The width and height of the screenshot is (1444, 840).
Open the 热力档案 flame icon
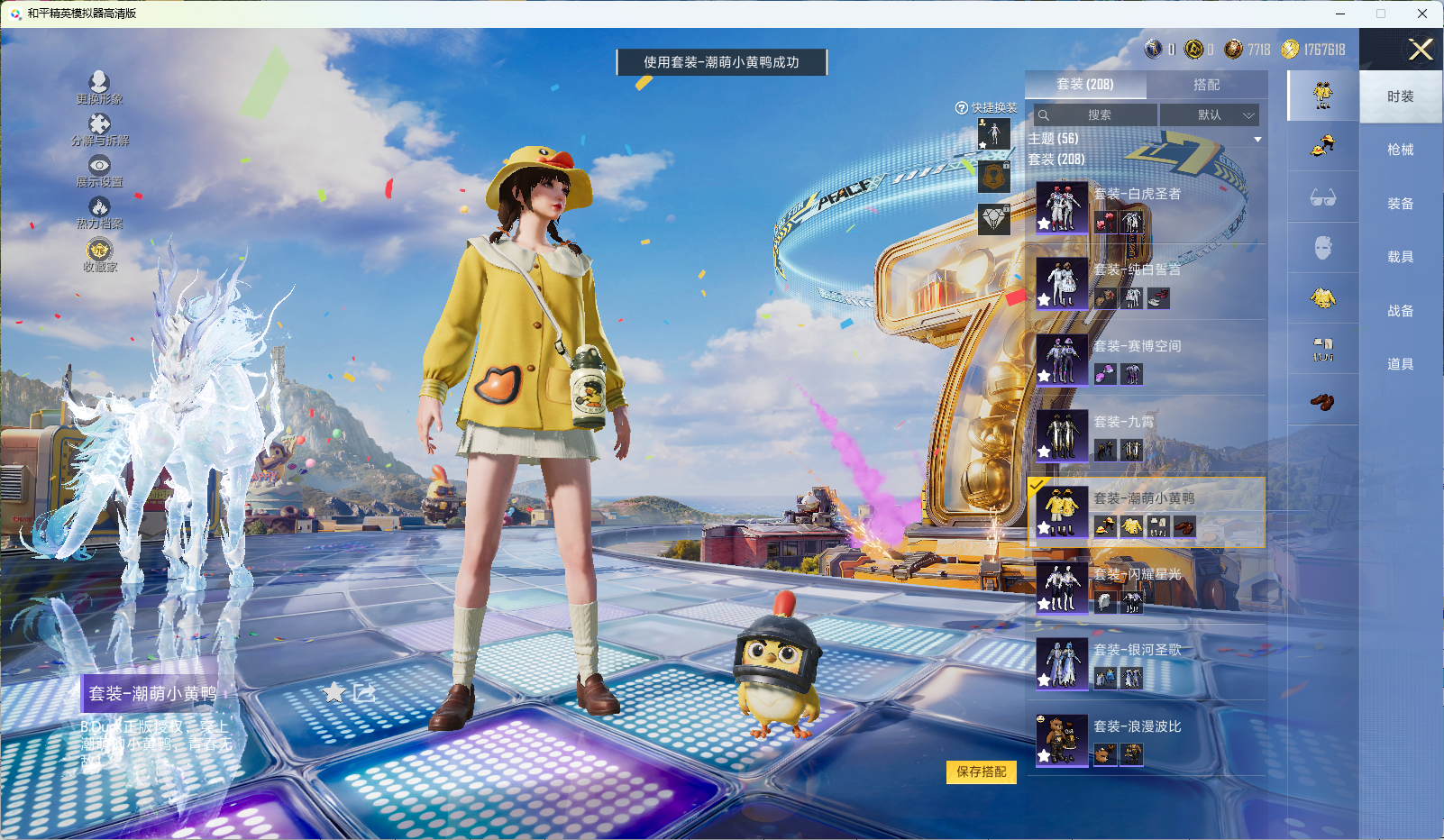tap(99, 206)
